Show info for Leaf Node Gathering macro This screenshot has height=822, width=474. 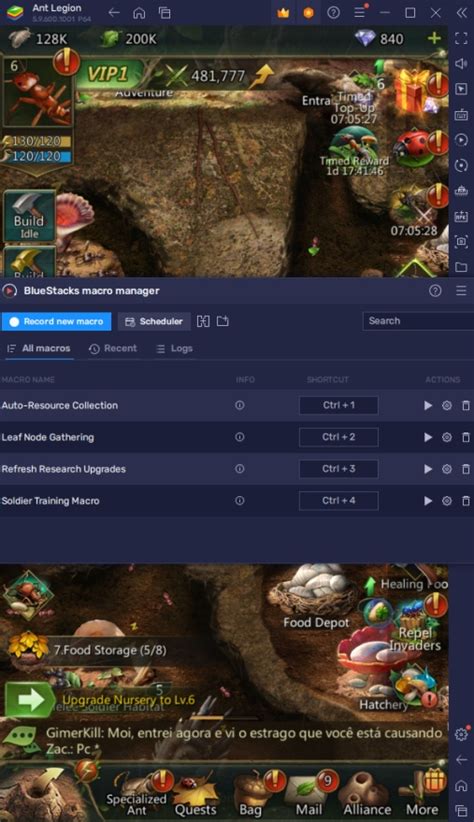pyautogui.click(x=240, y=437)
